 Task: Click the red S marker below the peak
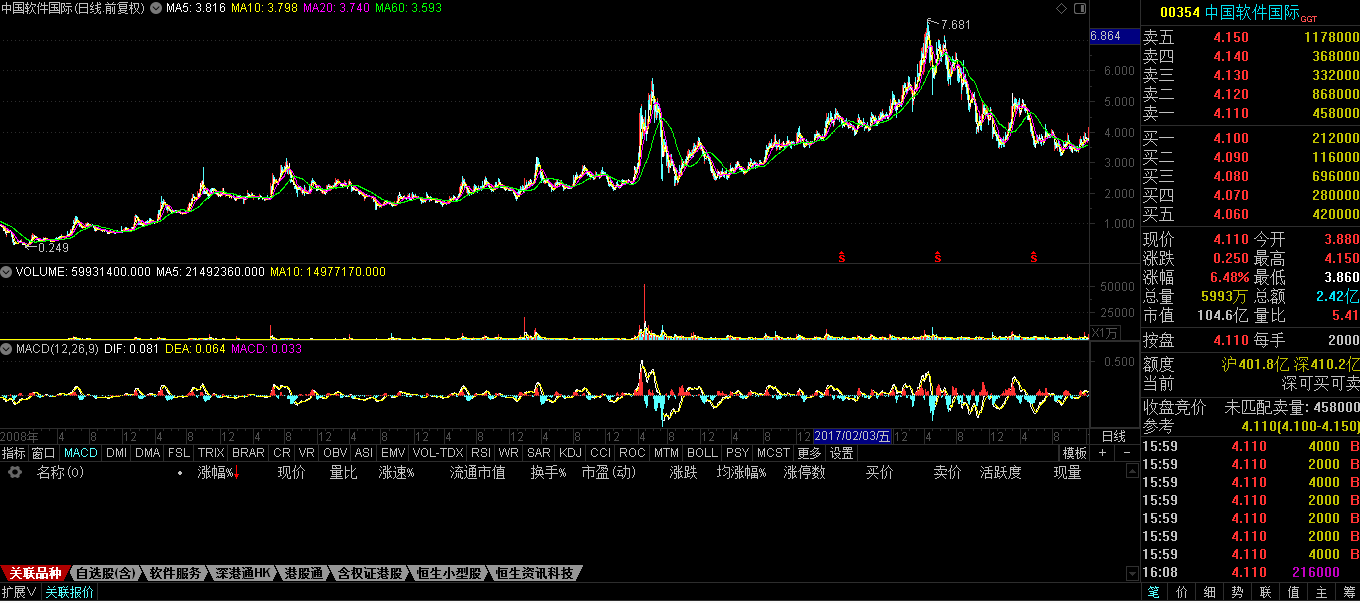point(938,258)
